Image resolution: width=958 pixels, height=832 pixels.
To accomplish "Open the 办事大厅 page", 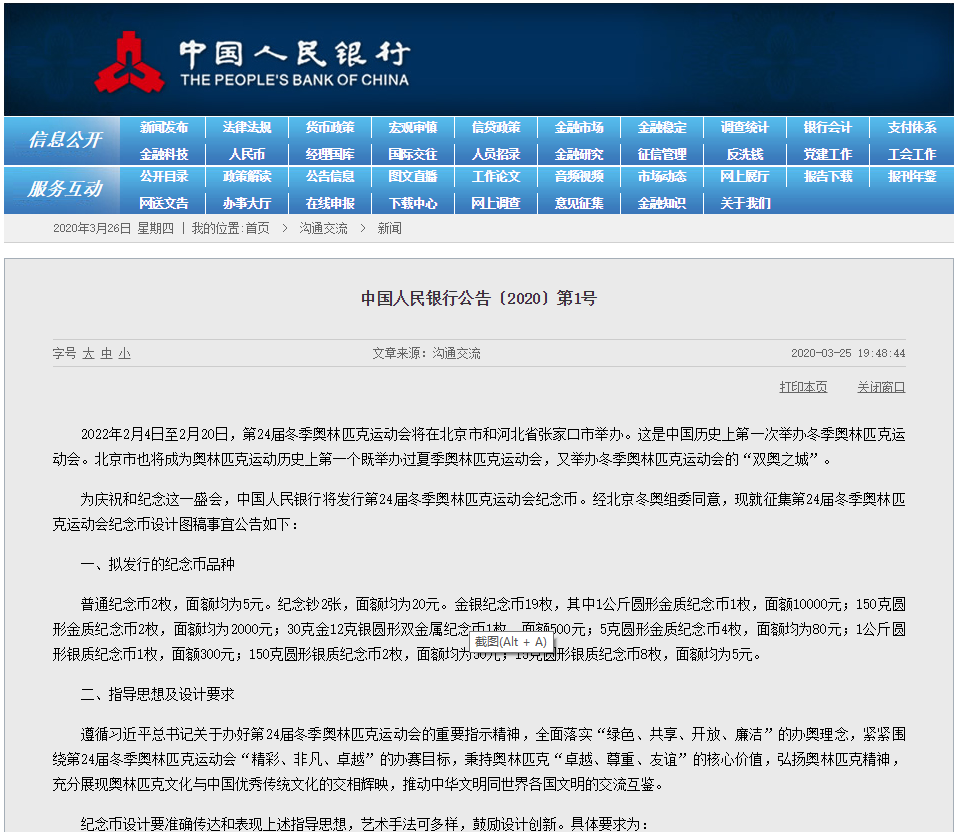I will [247, 203].
